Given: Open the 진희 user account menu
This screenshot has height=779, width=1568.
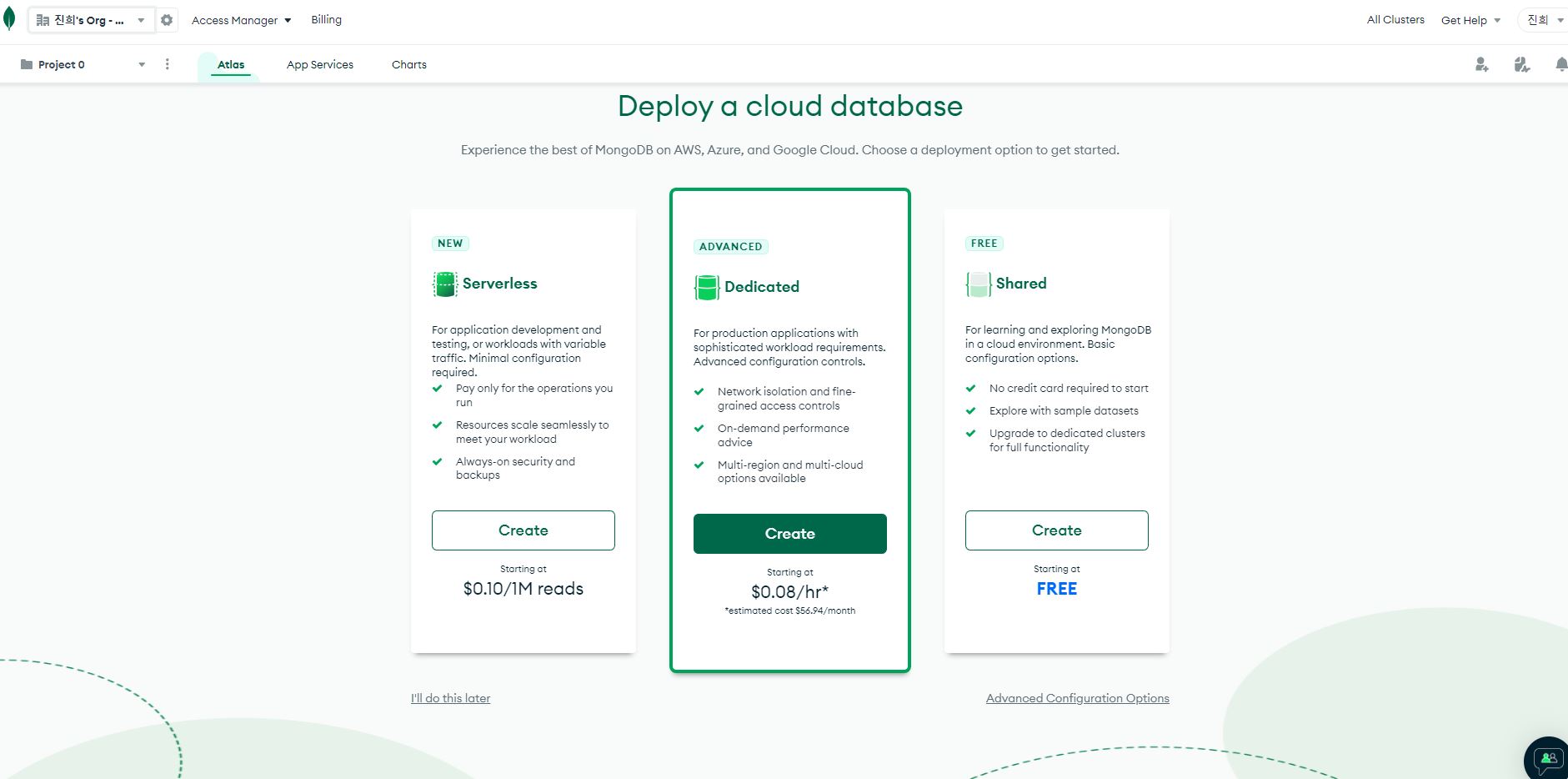Looking at the screenshot, I should [x=1545, y=20].
